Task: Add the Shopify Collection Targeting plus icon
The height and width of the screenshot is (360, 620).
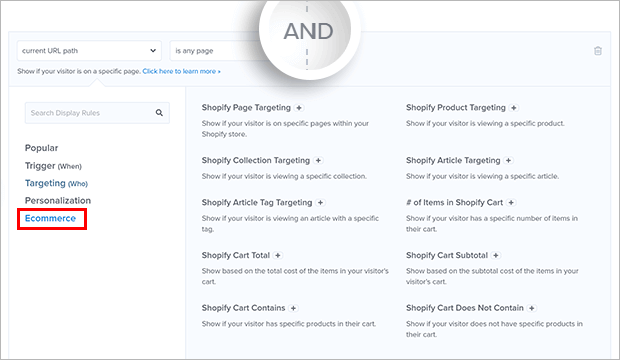Action: tap(318, 160)
